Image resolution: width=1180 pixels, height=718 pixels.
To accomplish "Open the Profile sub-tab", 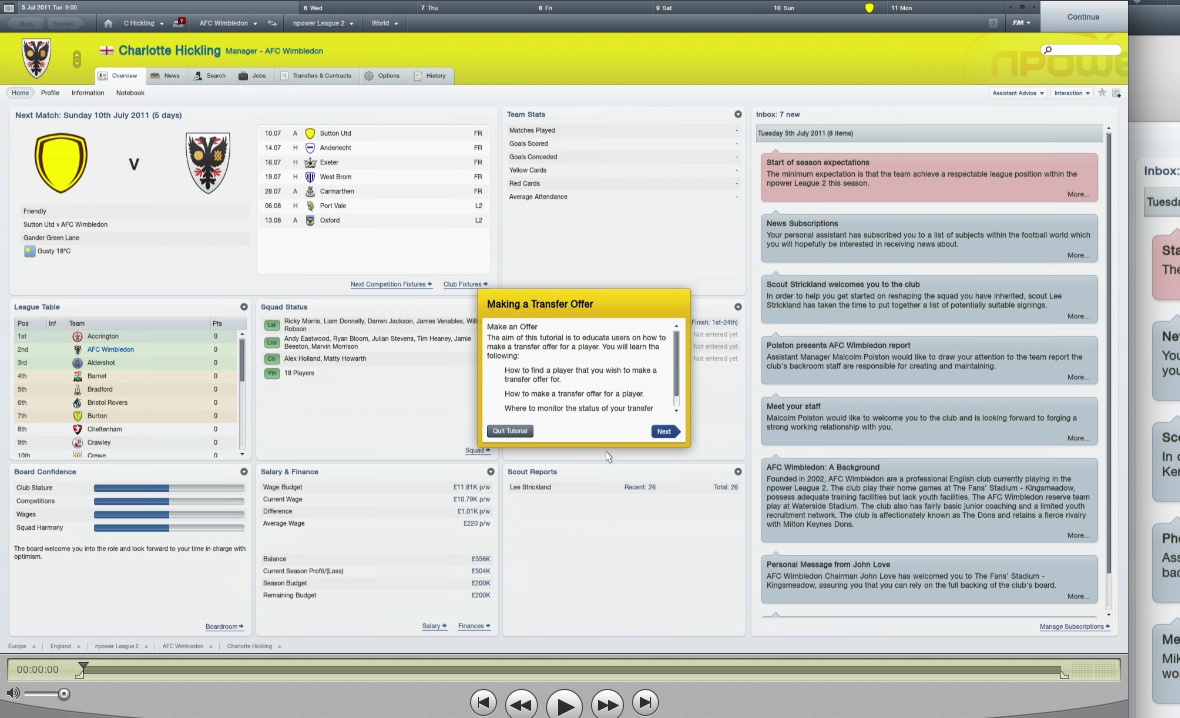I will pyautogui.click(x=50, y=92).
